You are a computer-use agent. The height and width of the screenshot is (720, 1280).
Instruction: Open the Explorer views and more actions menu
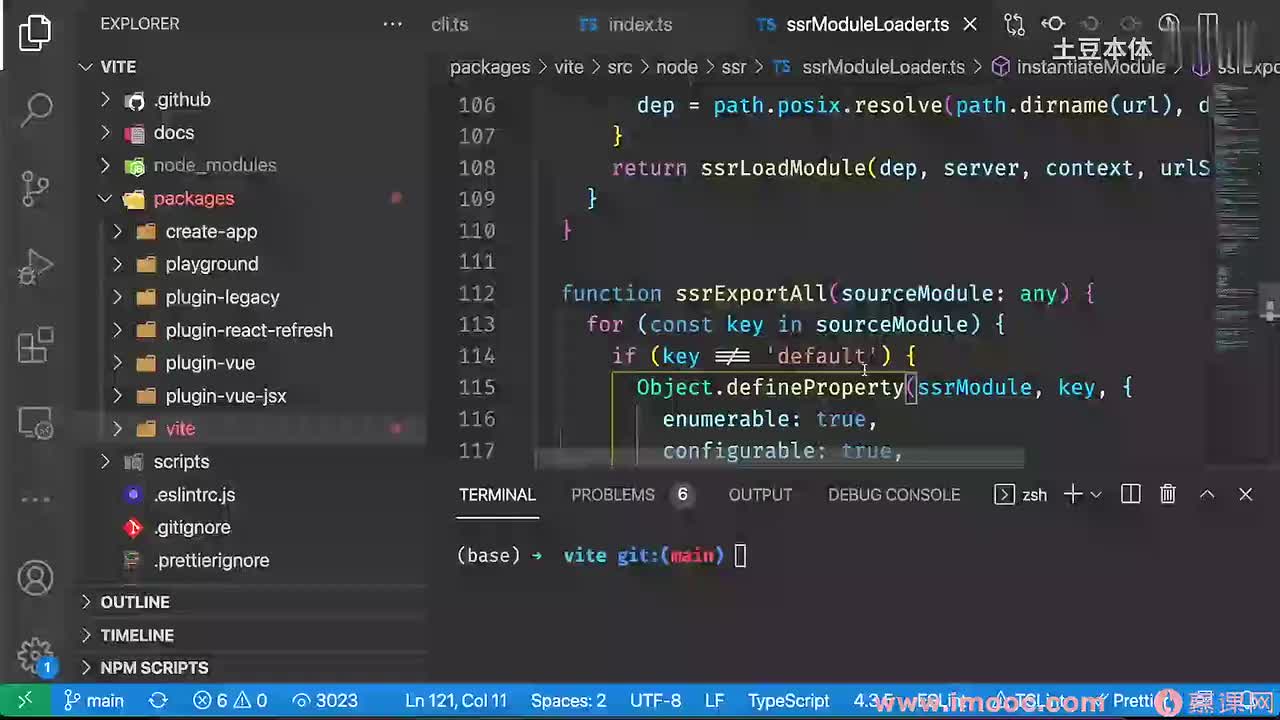pos(393,24)
